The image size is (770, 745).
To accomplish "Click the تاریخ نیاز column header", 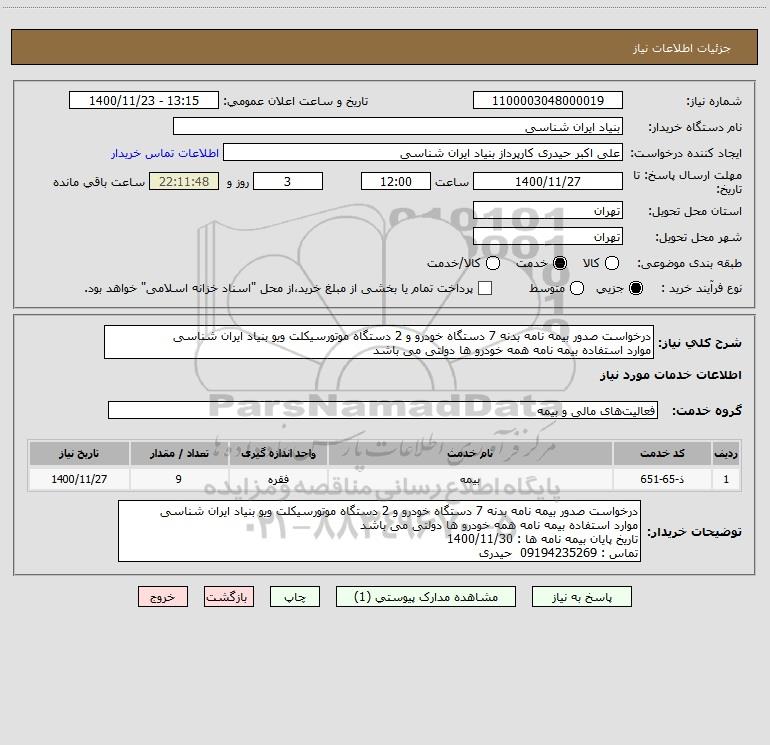I will [79, 453].
